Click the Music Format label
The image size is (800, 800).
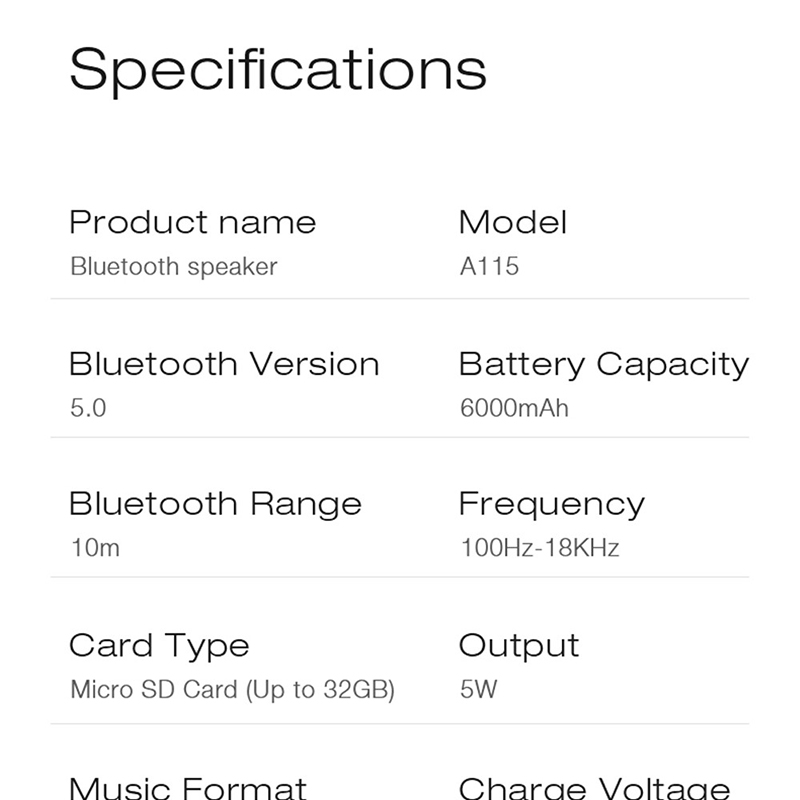pos(188,787)
